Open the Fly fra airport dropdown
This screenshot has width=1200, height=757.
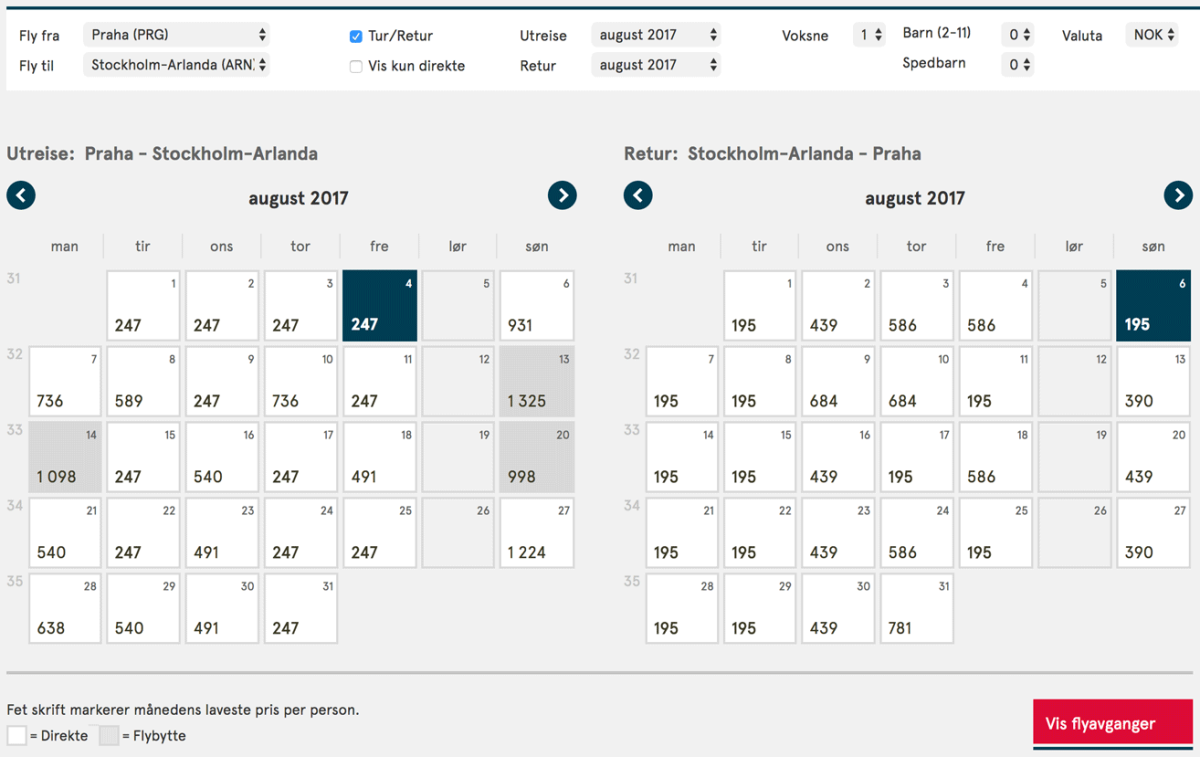177,35
